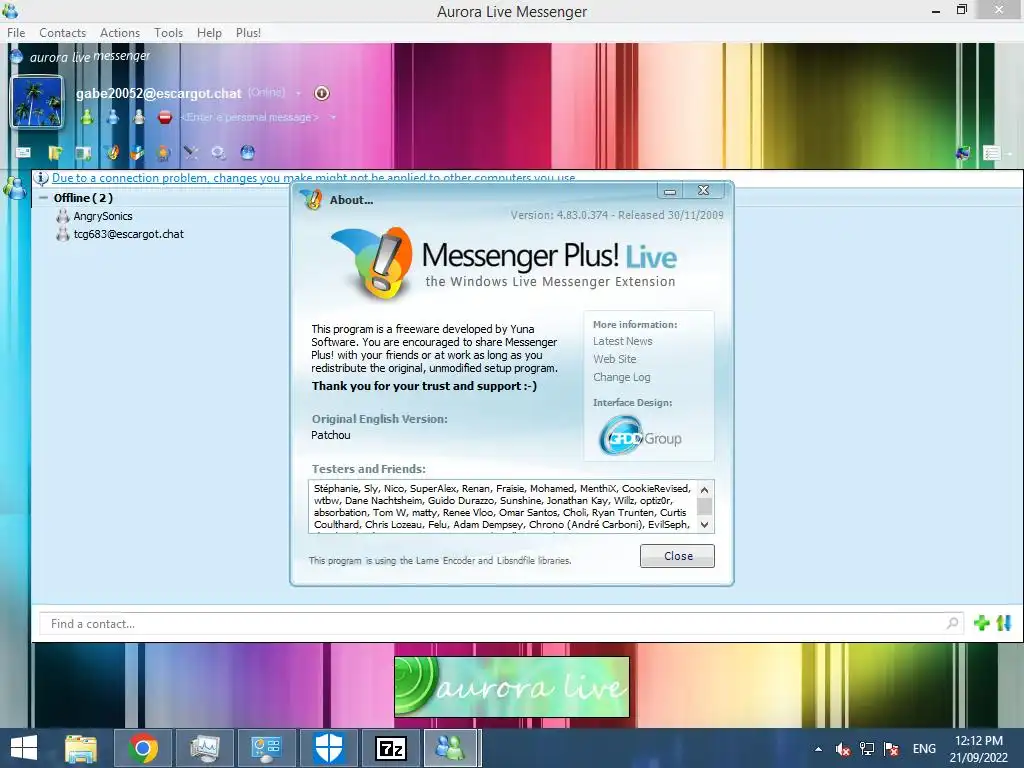1024x768 pixels.
Task: Click the yellow folder toolbar icon
Action: click(x=56, y=153)
